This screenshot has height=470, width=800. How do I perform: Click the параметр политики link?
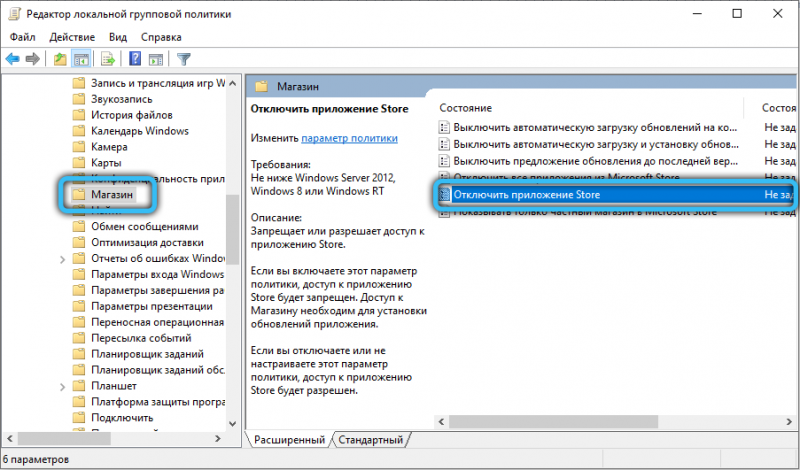(349, 138)
